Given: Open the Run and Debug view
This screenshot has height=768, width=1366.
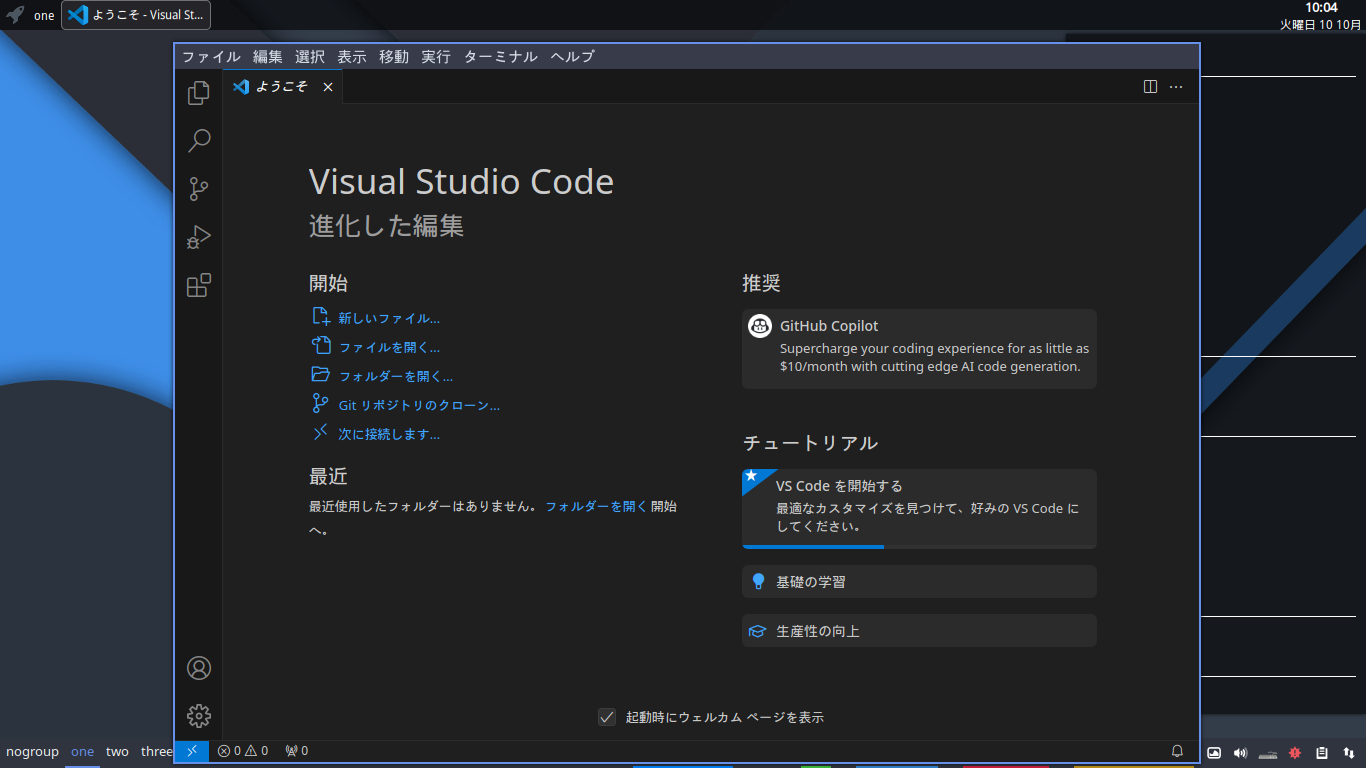Looking at the screenshot, I should (199, 237).
